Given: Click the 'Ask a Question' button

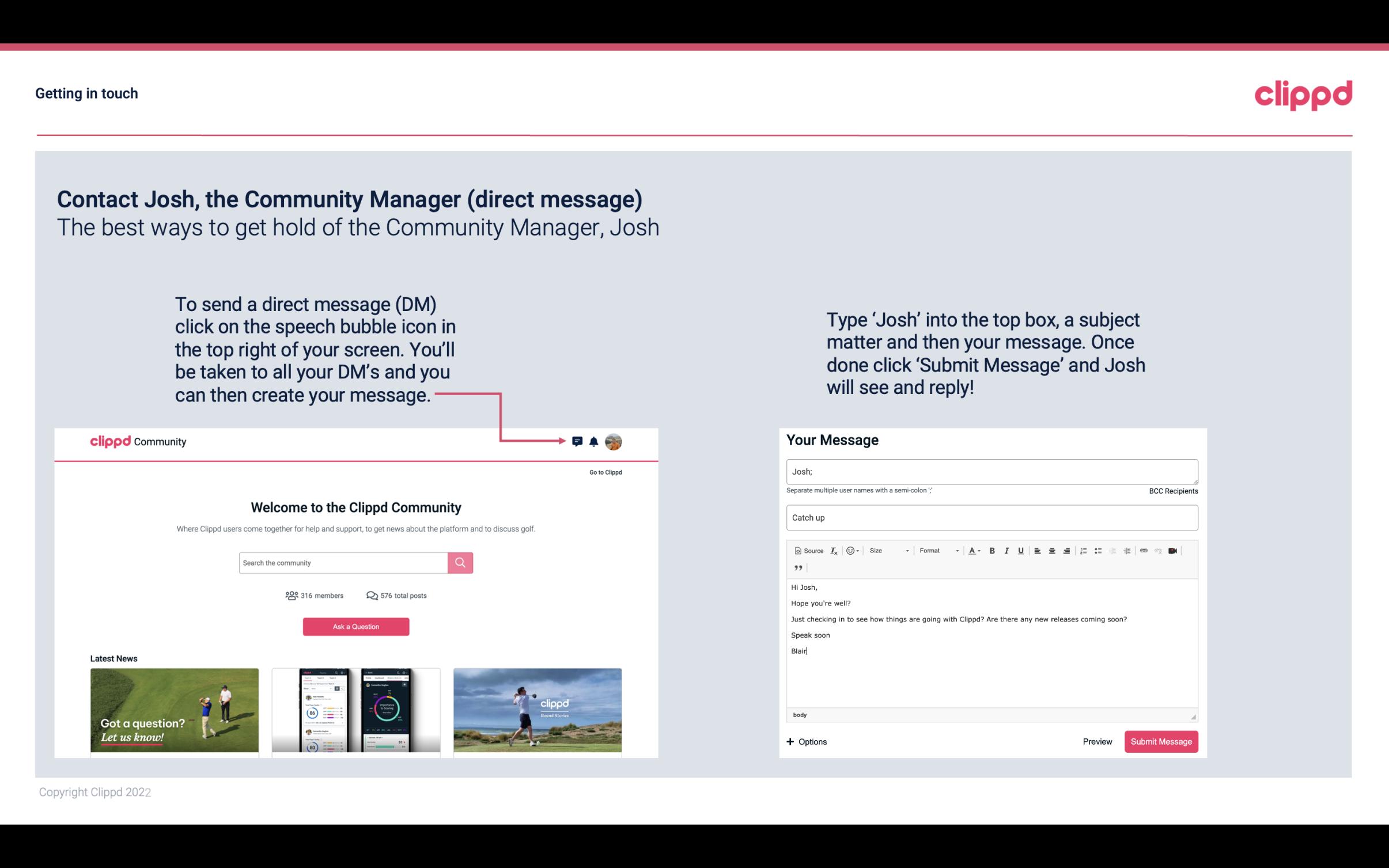Looking at the screenshot, I should point(356,626).
